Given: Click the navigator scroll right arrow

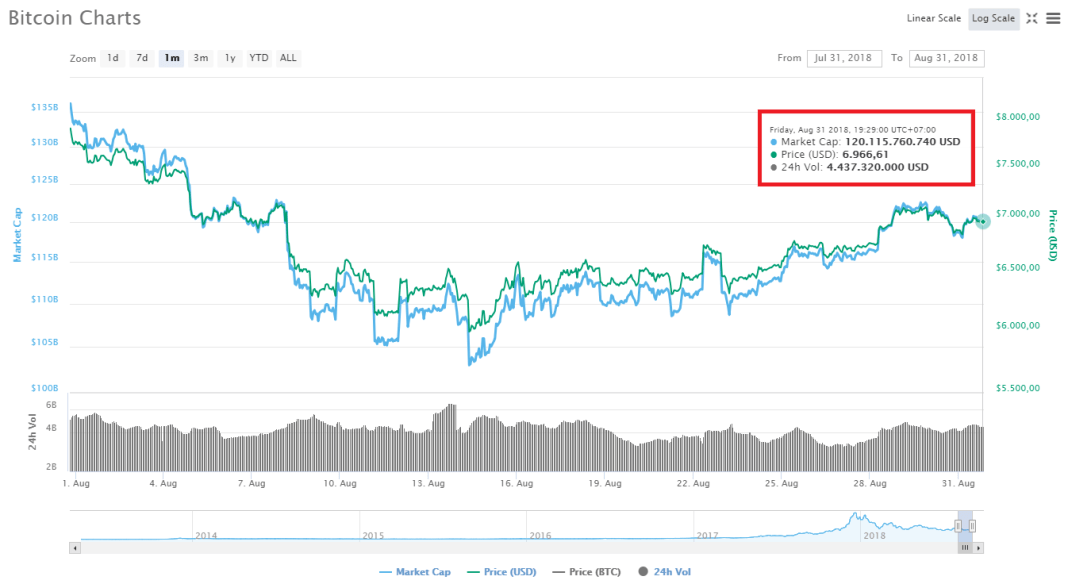Looking at the screenshot, I should pyautogui.click(x=978, y=548).
